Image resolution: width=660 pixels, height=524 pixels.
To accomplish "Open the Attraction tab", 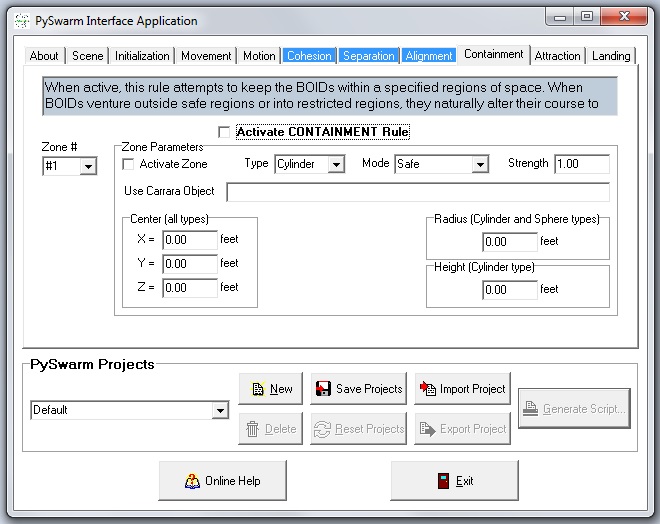I will click(x=557, y=56).
